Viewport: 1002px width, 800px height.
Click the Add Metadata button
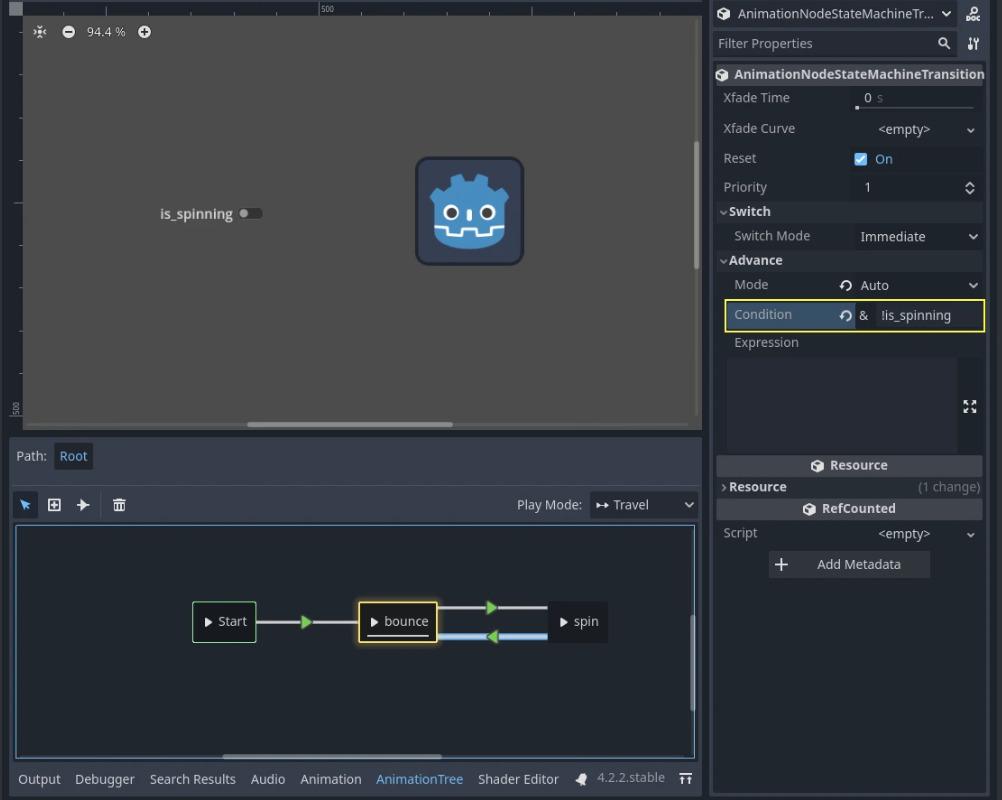coord(848,565)
